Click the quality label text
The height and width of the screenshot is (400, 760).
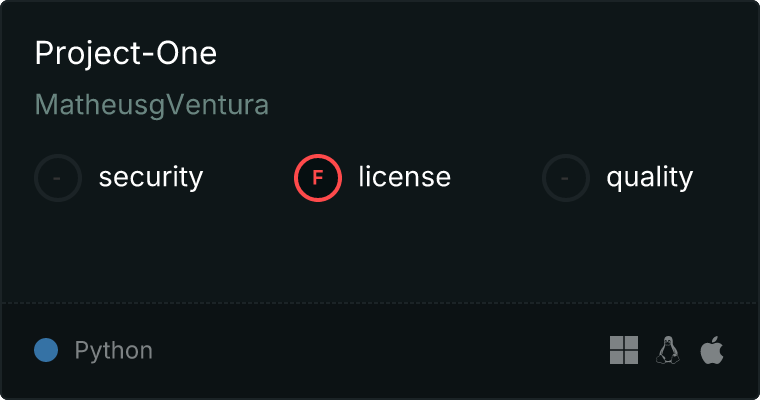(x=649, y=177)
